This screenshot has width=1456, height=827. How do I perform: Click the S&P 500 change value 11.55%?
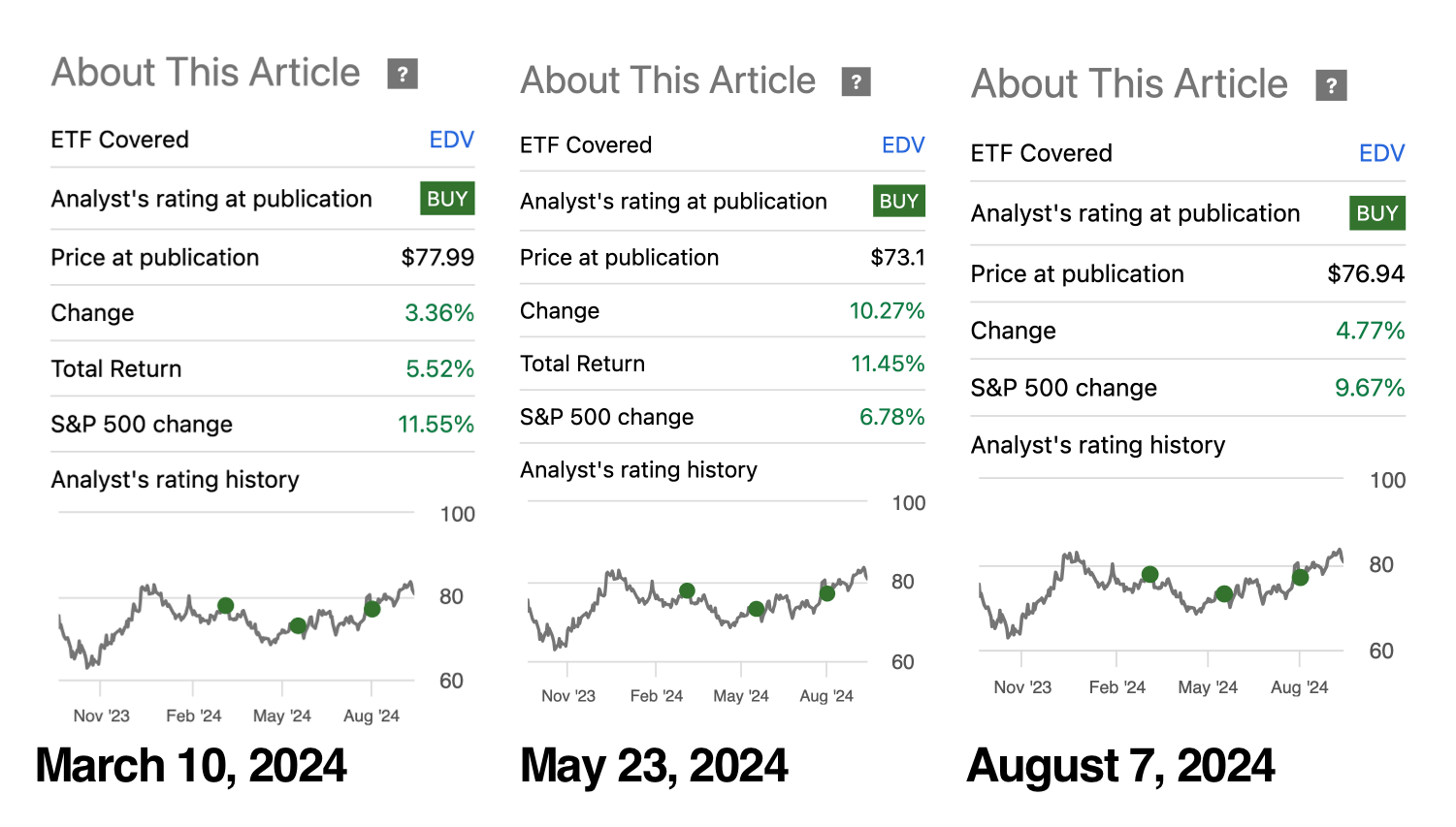click(436, 424)
